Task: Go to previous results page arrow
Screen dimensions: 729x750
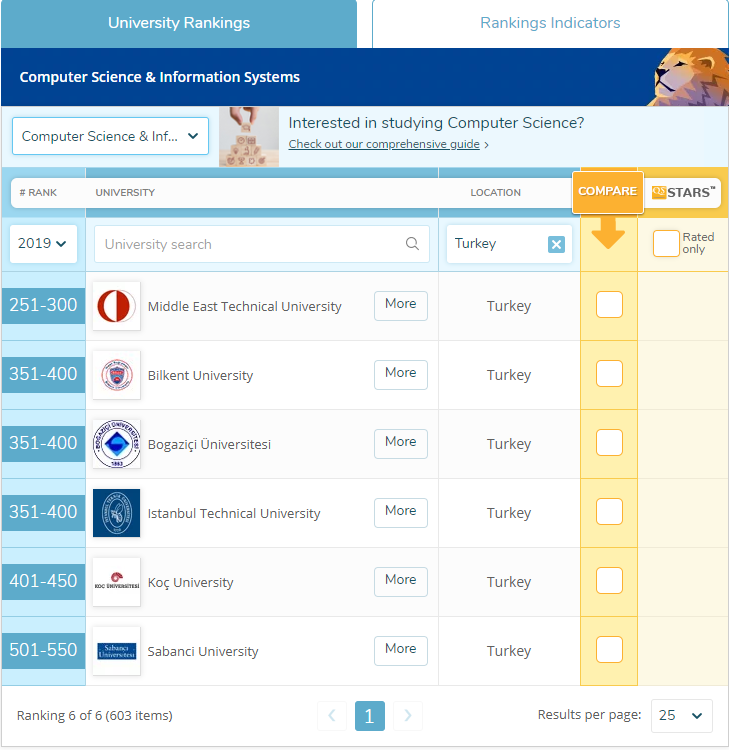Action: (332, 716)
